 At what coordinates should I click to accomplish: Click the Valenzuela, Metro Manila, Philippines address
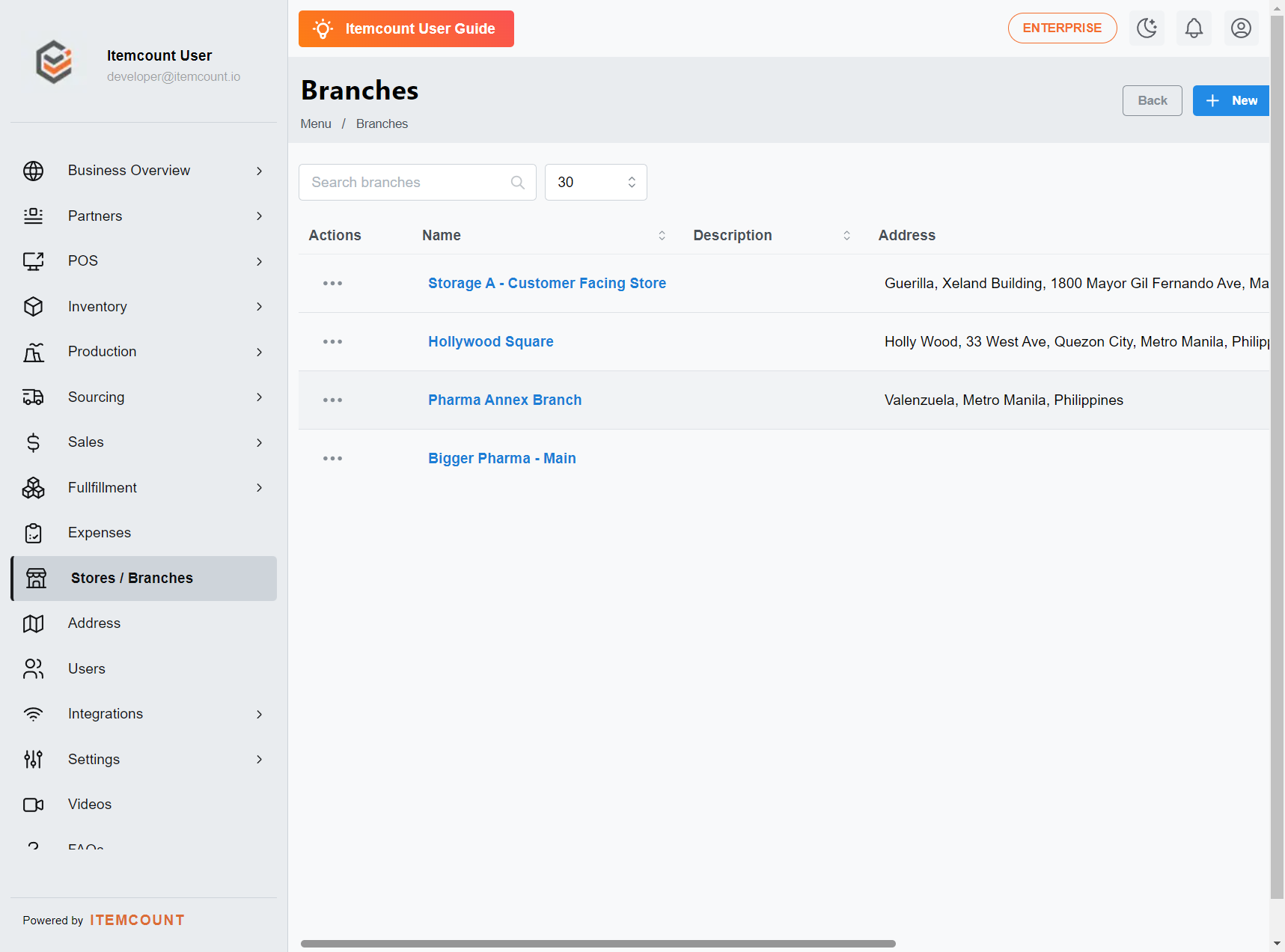tap(1004, 400)
